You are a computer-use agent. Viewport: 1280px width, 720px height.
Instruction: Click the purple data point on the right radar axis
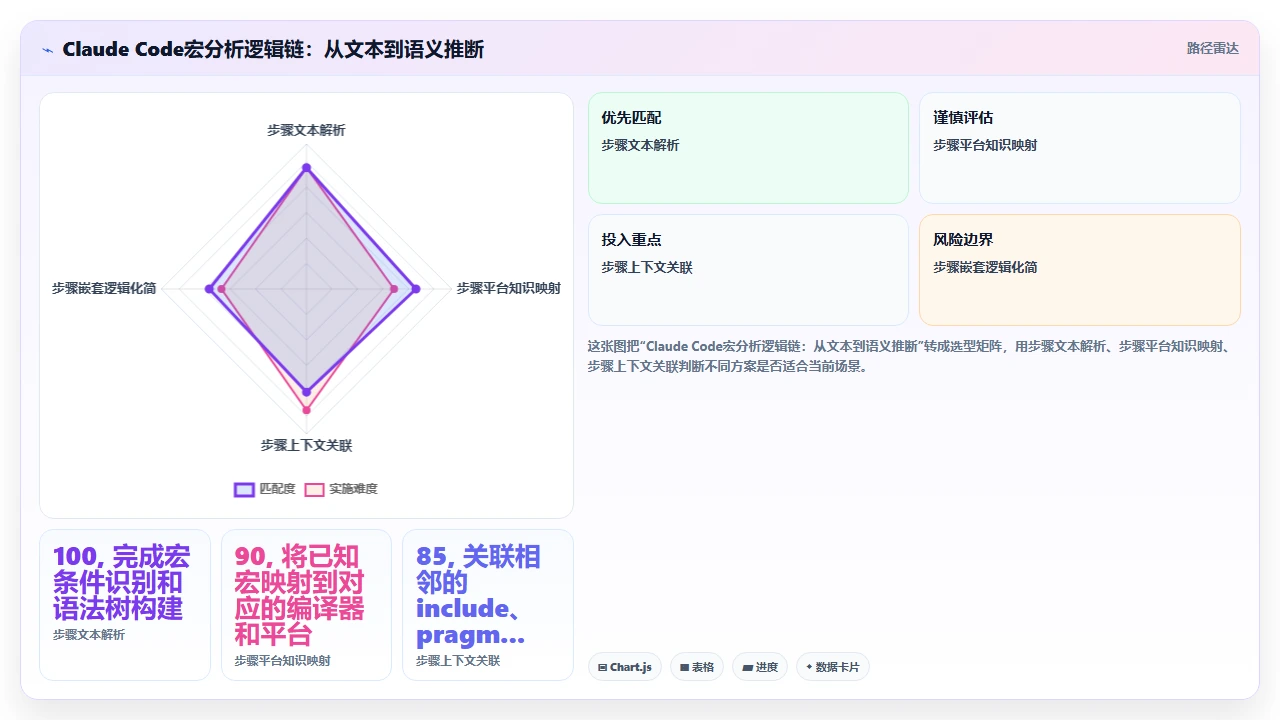[416, 289]
